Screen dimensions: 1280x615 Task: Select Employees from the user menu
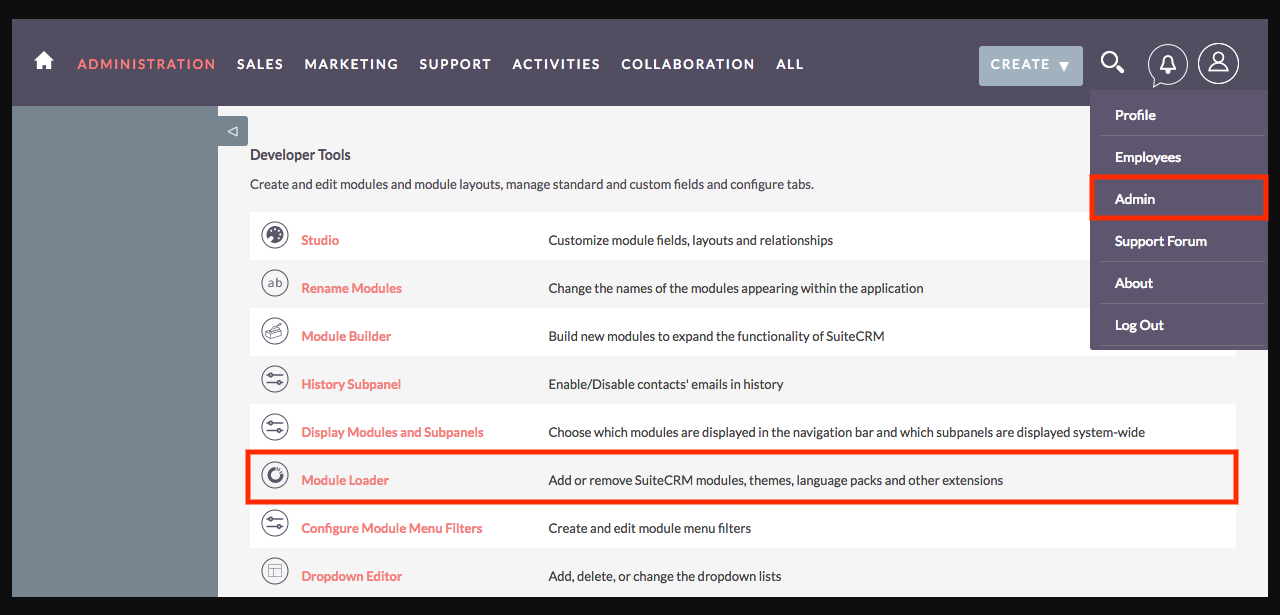[x=1148, y=157]
